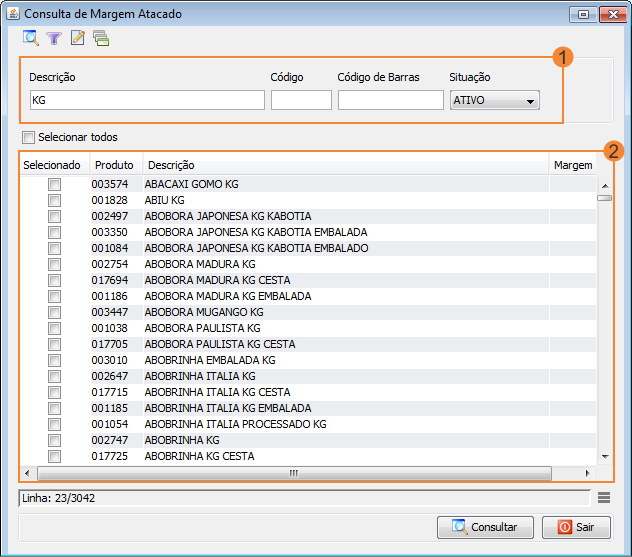The image size is (632, 557).
Task: Open the purple filter funnel tool
Action: pyautogui.click(x=54, y=38)
